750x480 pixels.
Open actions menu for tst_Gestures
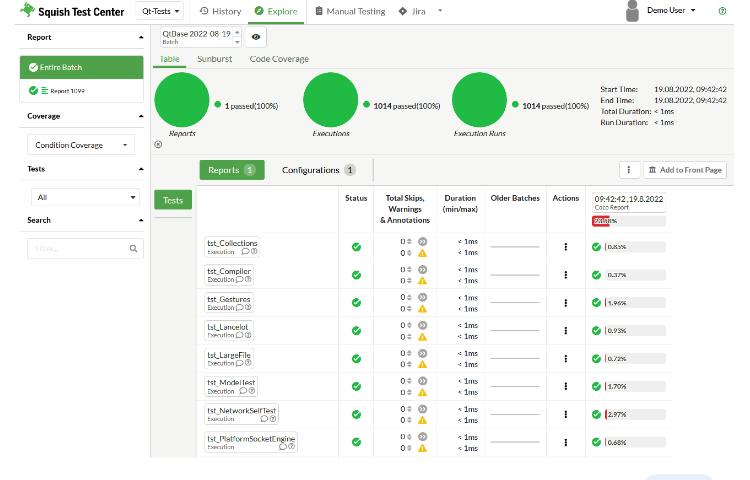[565, 303]
